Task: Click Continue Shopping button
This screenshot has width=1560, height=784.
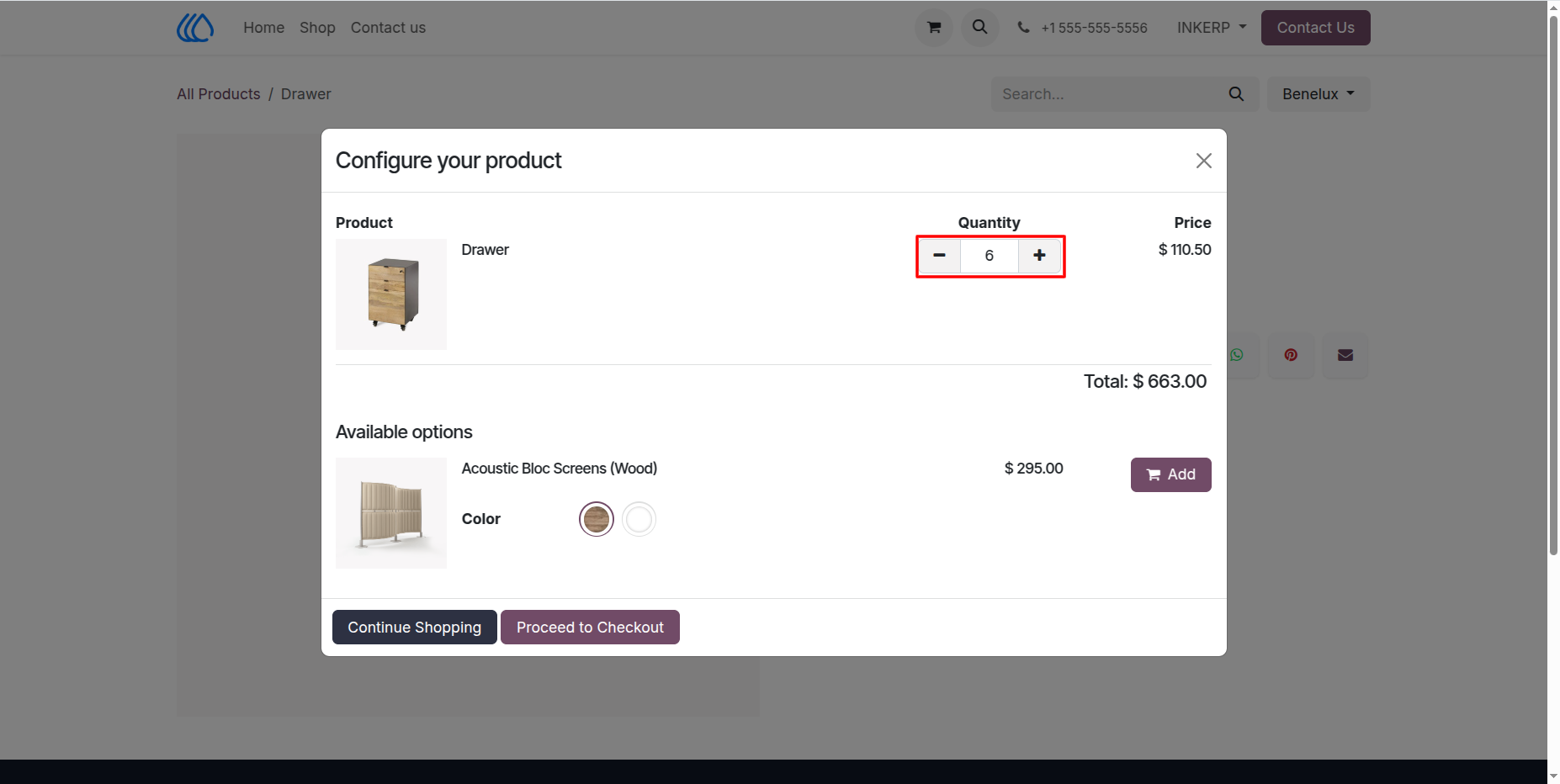Action: click(415, 628)
